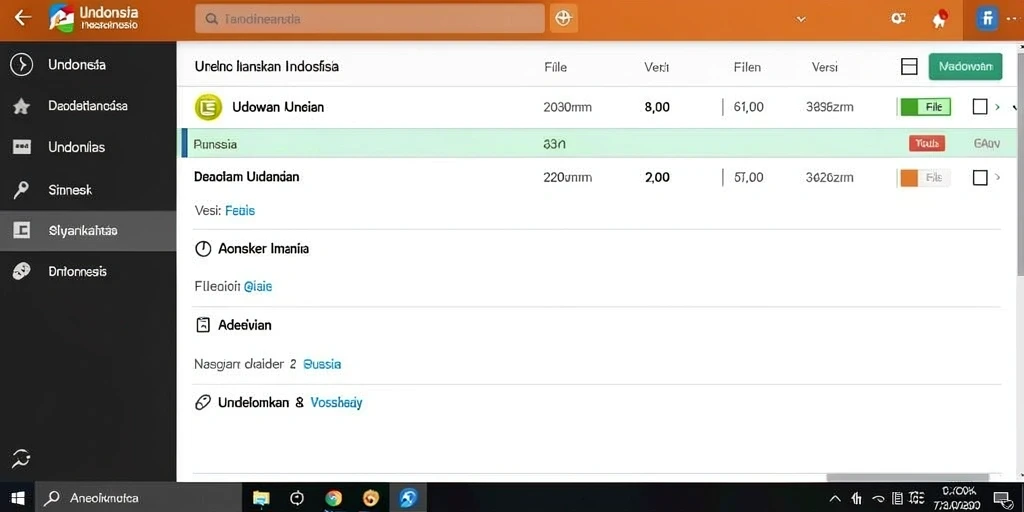Tick the checkbox in Deaolam Uidandan row

[x=980, y=177]
